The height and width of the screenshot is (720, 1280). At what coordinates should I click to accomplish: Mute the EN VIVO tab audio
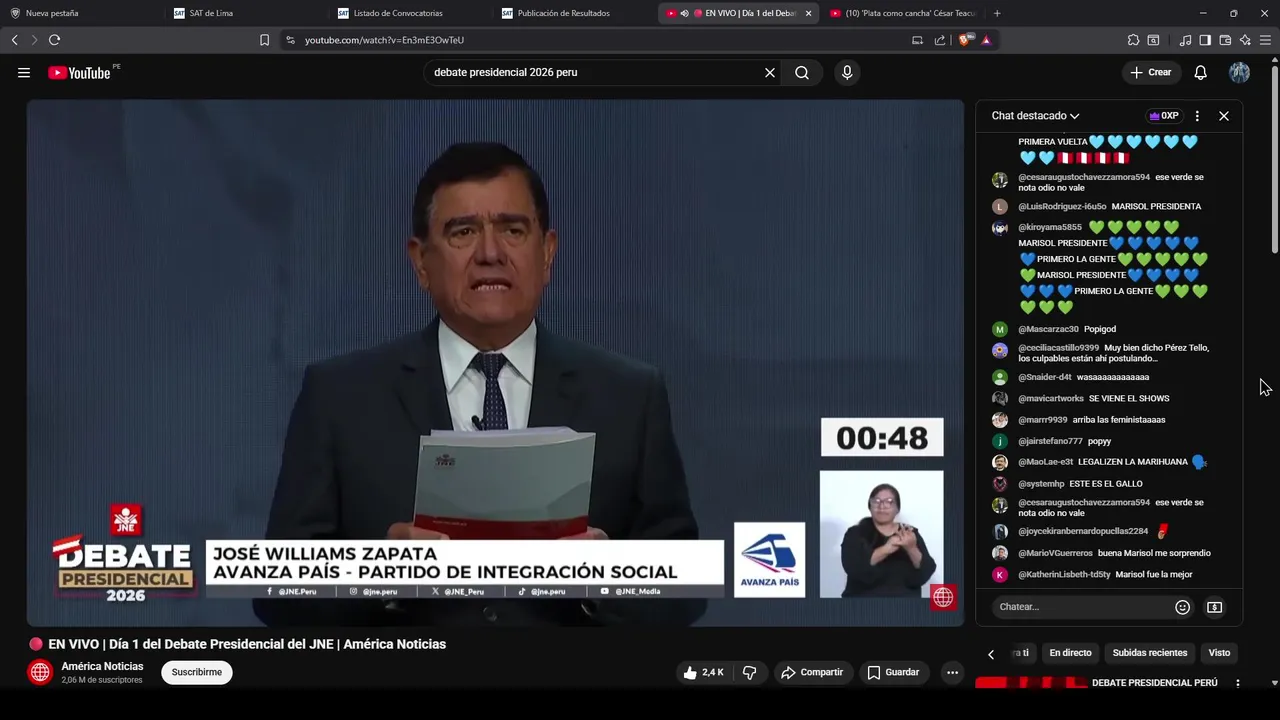[684, 13]
